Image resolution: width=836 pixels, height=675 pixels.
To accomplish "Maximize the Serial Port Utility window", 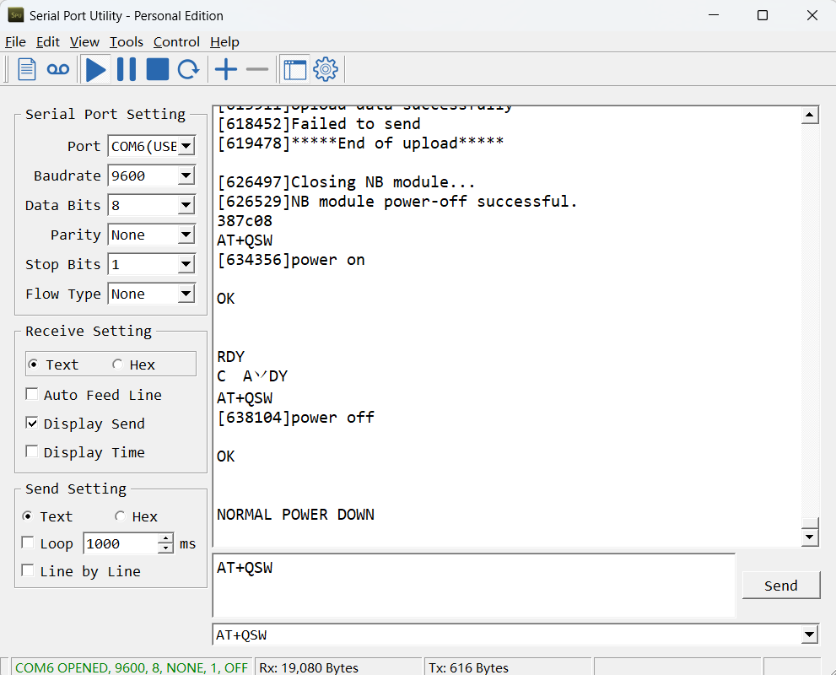I will coord(762,15).
